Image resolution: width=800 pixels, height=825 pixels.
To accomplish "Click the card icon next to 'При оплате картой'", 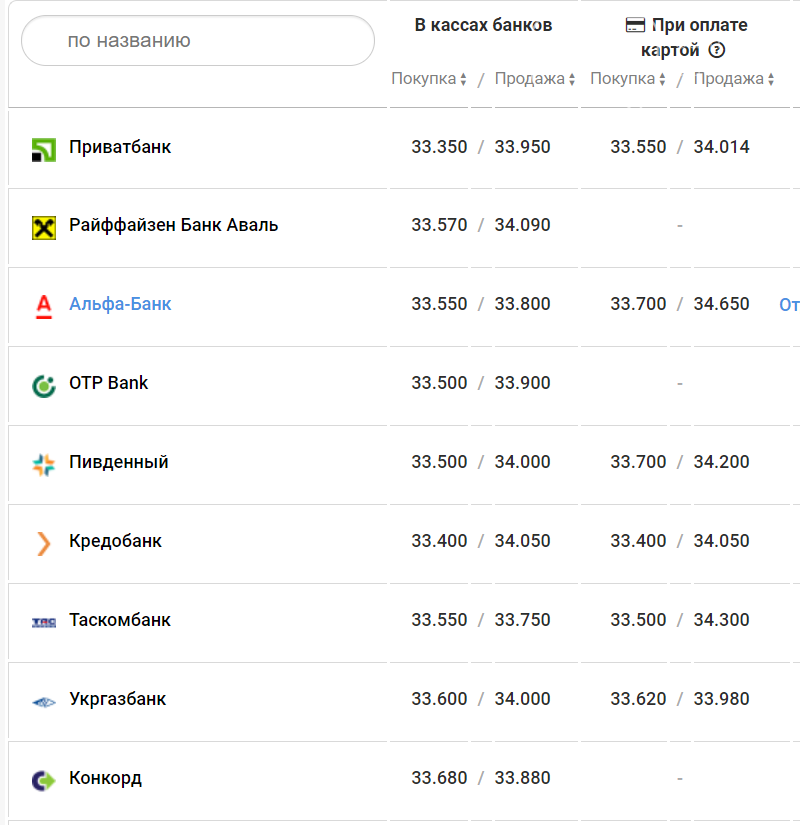I will tap(635, 25).
